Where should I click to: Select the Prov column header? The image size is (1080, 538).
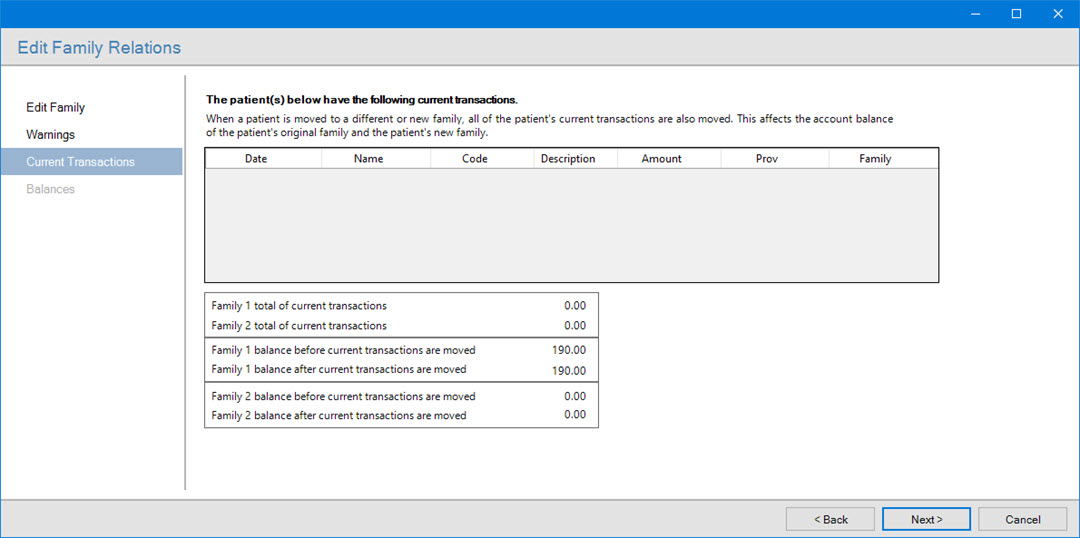(767, 158)
